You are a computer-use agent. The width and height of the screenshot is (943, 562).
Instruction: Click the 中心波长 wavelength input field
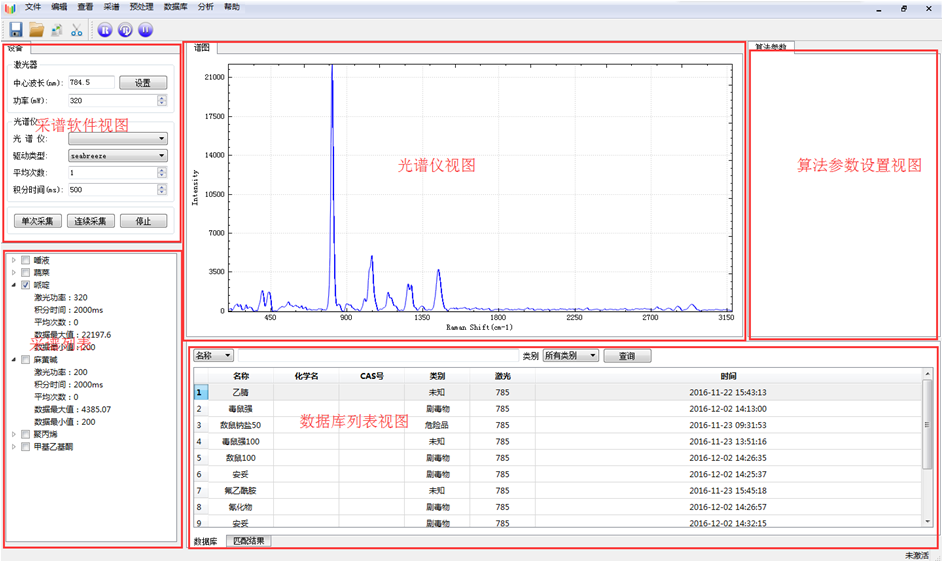click(91, 83)
